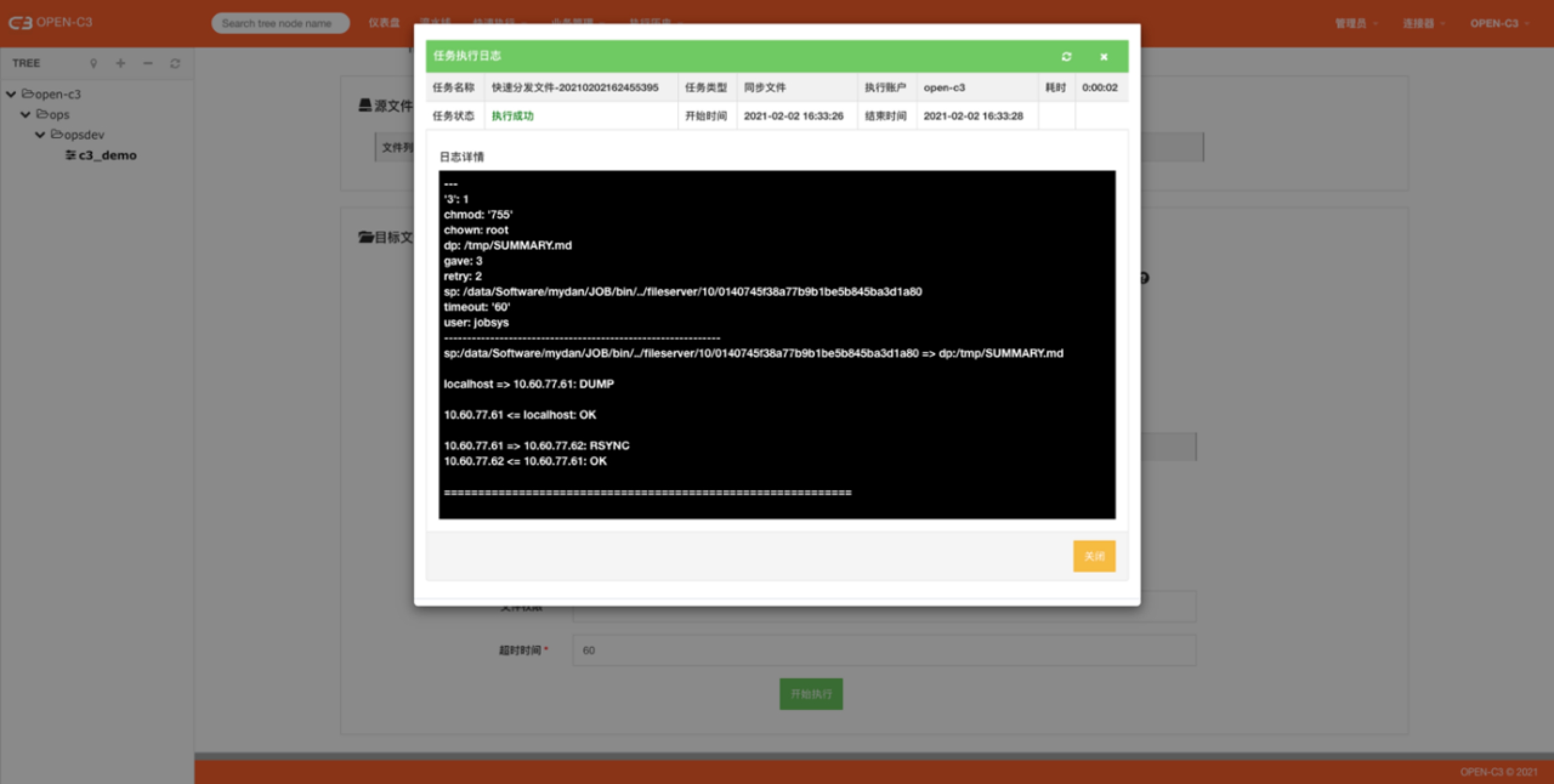The width and height of the screenshot is (1554, 784).
Task: Collapse the ops tree folder
Action: (25, 115)
